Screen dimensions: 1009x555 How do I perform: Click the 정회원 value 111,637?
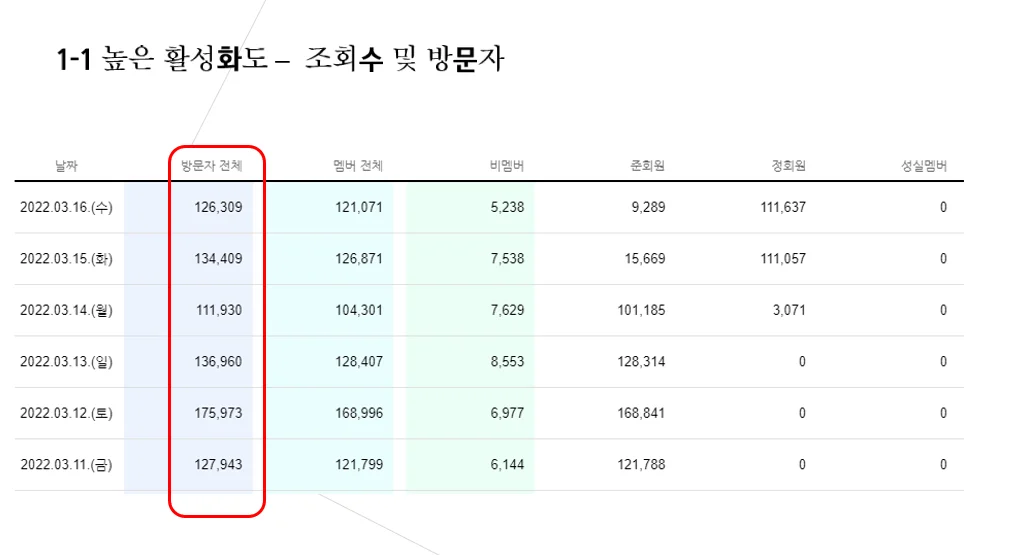click(782, 207)
